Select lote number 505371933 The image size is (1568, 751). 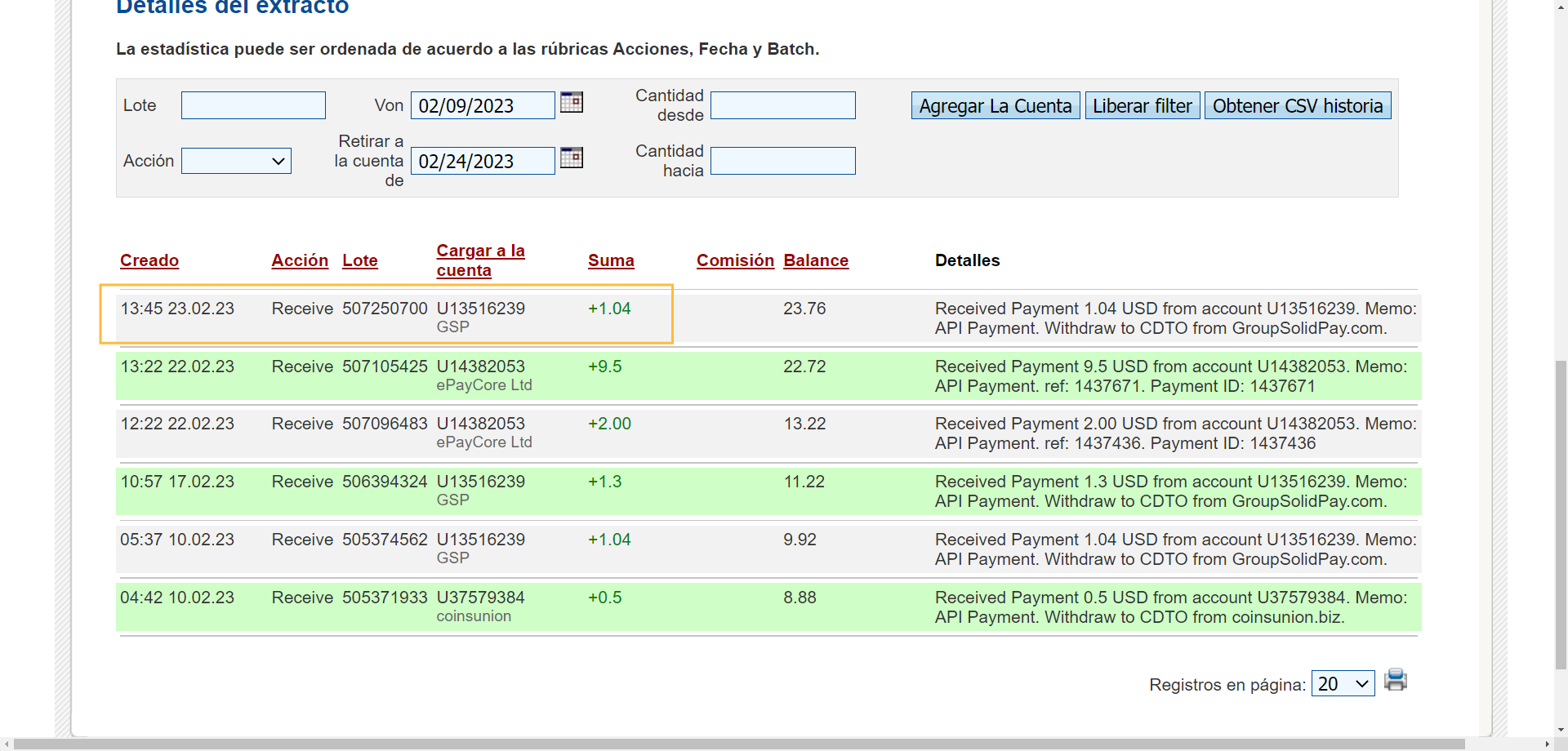385,598
